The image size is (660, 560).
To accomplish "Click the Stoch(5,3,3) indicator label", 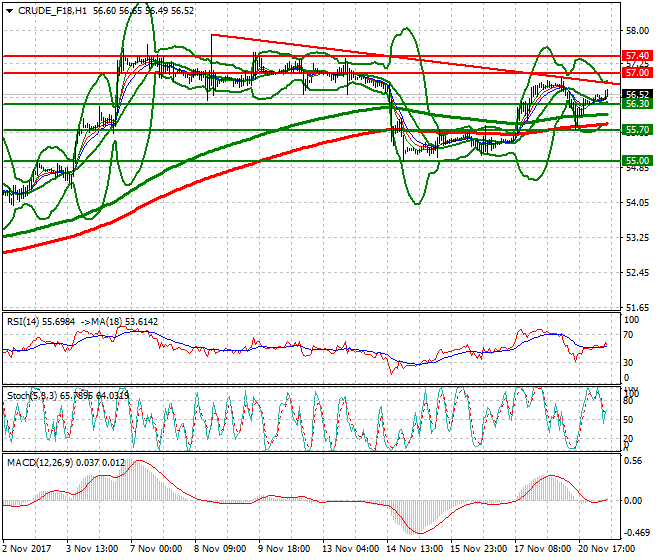I will (x=28, y=396).
